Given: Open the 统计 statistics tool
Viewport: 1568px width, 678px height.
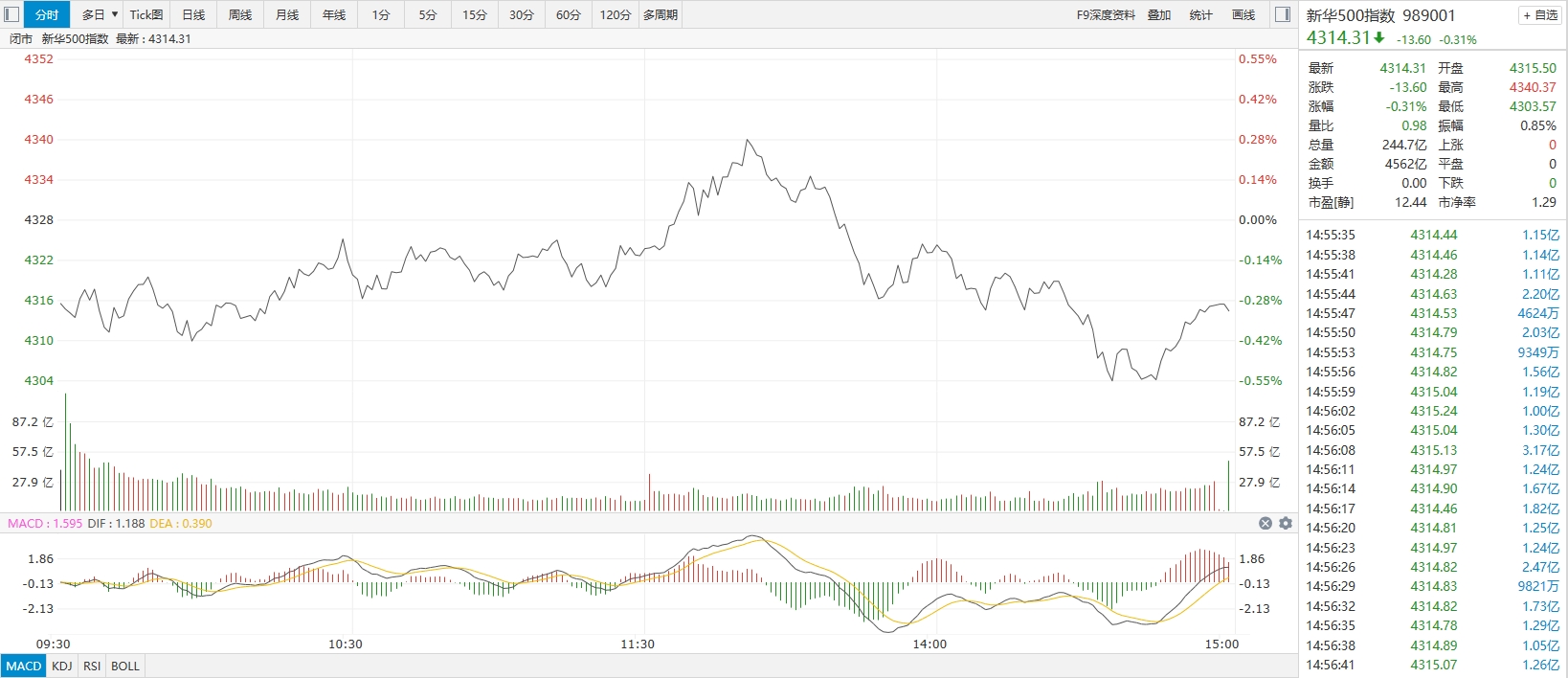Looking at the screenshot, I should point(1200,14).
